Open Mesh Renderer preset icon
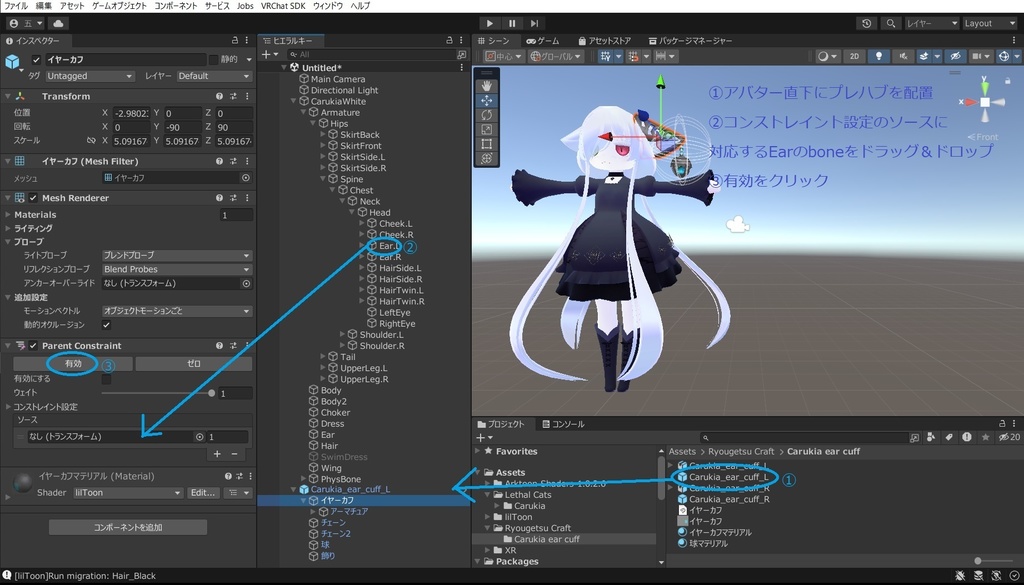 pos(233,198)
